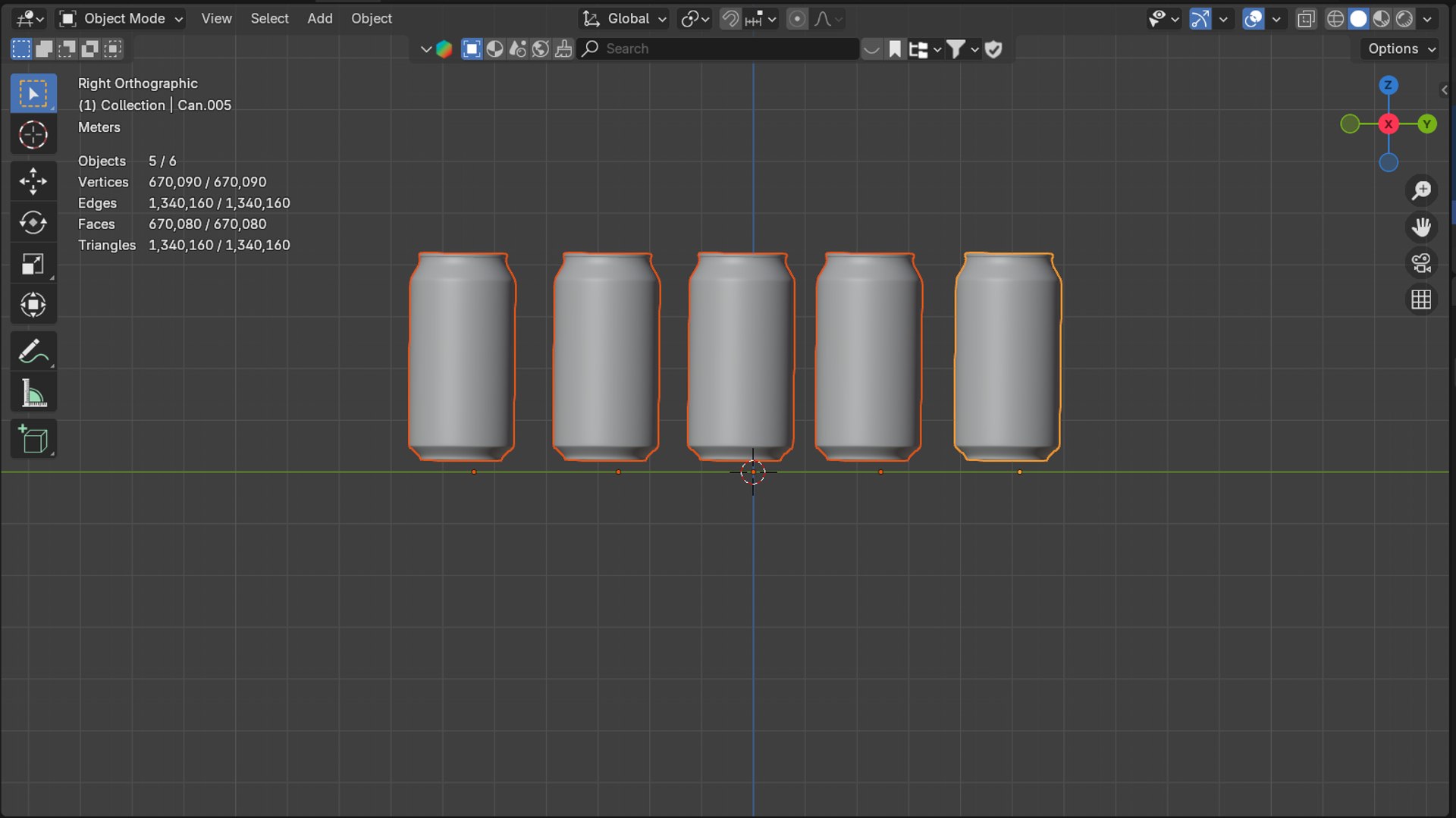
Task: Toggle X-ray mode
Action: click(1306, 19)
